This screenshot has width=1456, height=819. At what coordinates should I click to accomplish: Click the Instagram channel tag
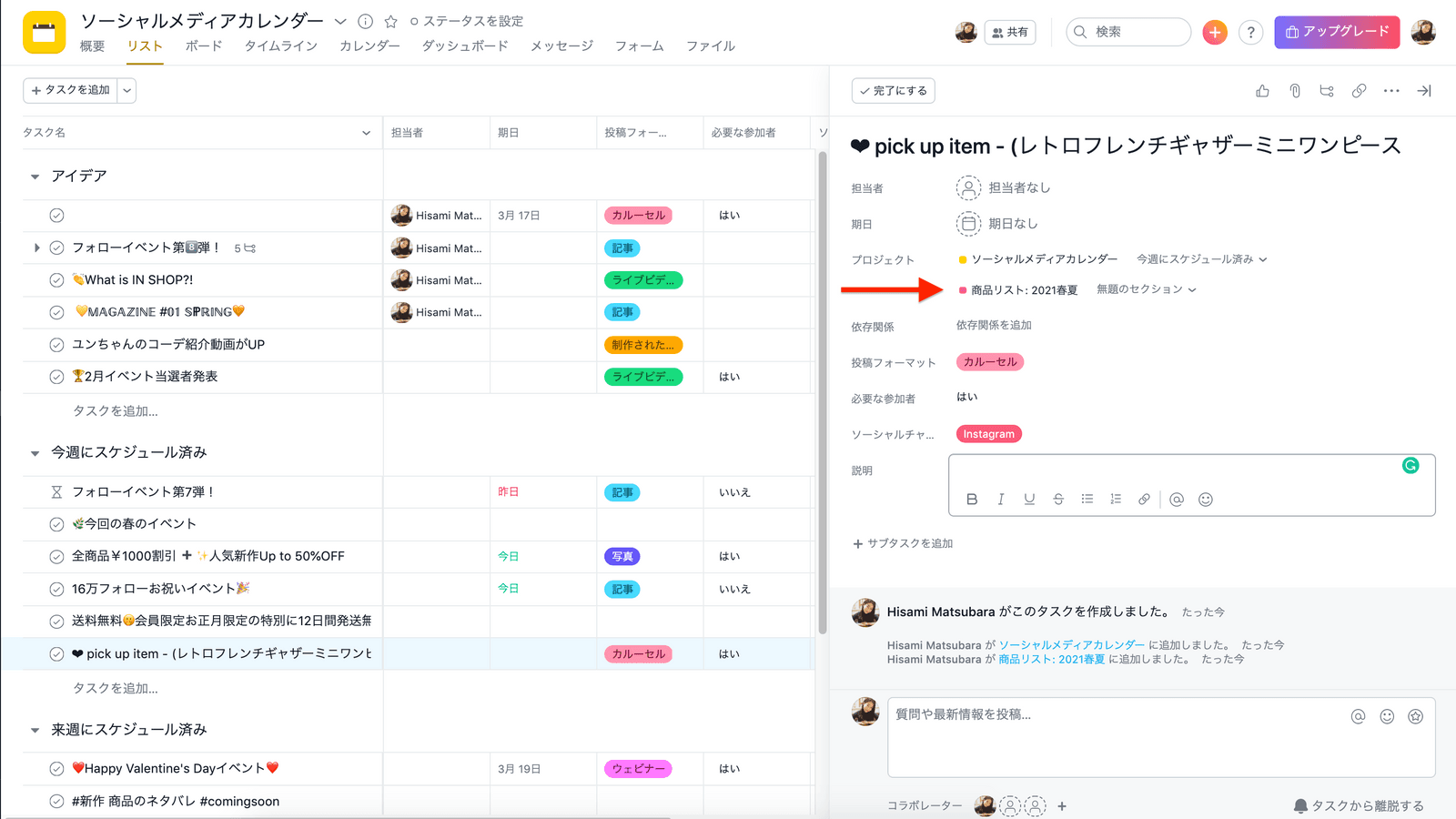988,434
